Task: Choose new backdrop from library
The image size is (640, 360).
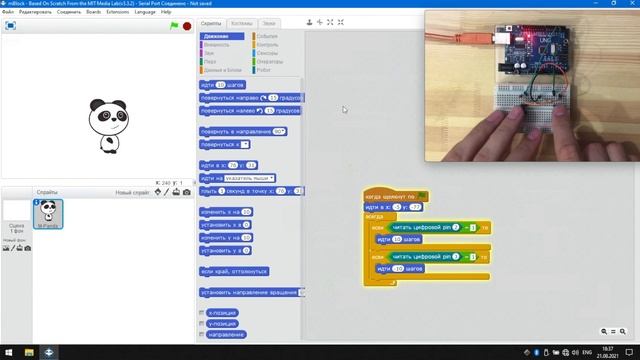Action: [6, 248]
